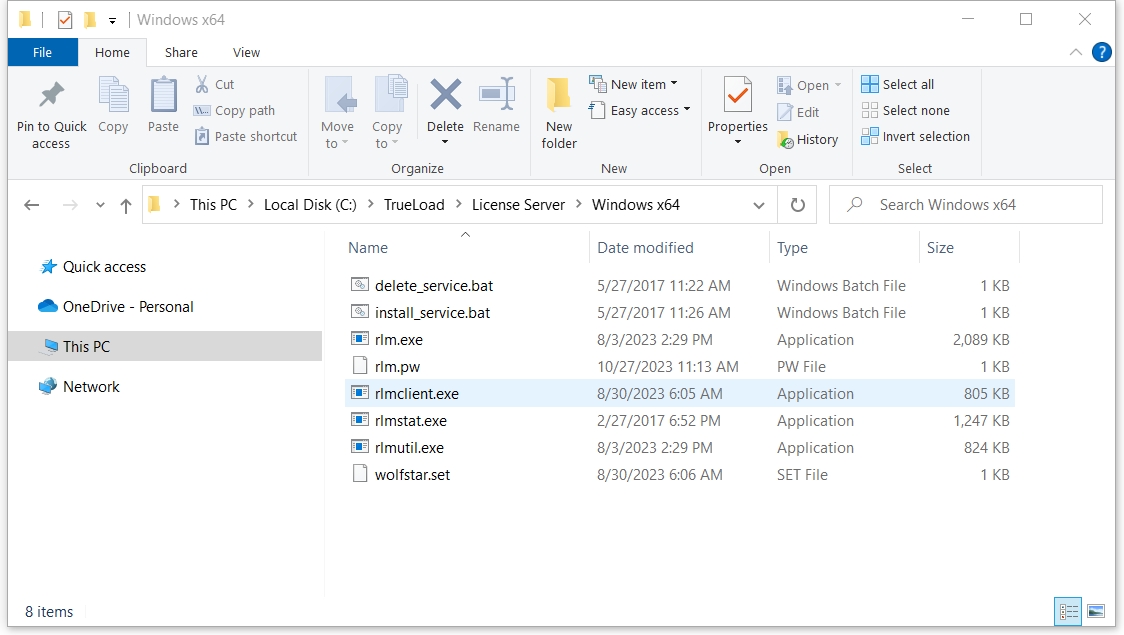Collapse the ribbon with chevron arrow
Screen dimensions: 1124x635
pos(1076,52)
